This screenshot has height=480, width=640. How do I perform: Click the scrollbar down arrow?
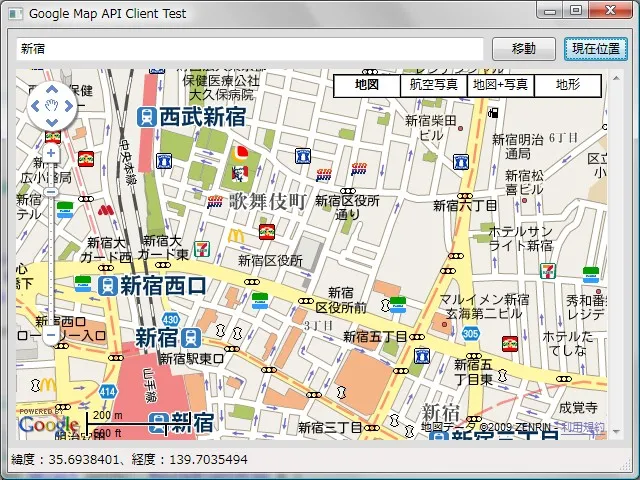point(616,431)
